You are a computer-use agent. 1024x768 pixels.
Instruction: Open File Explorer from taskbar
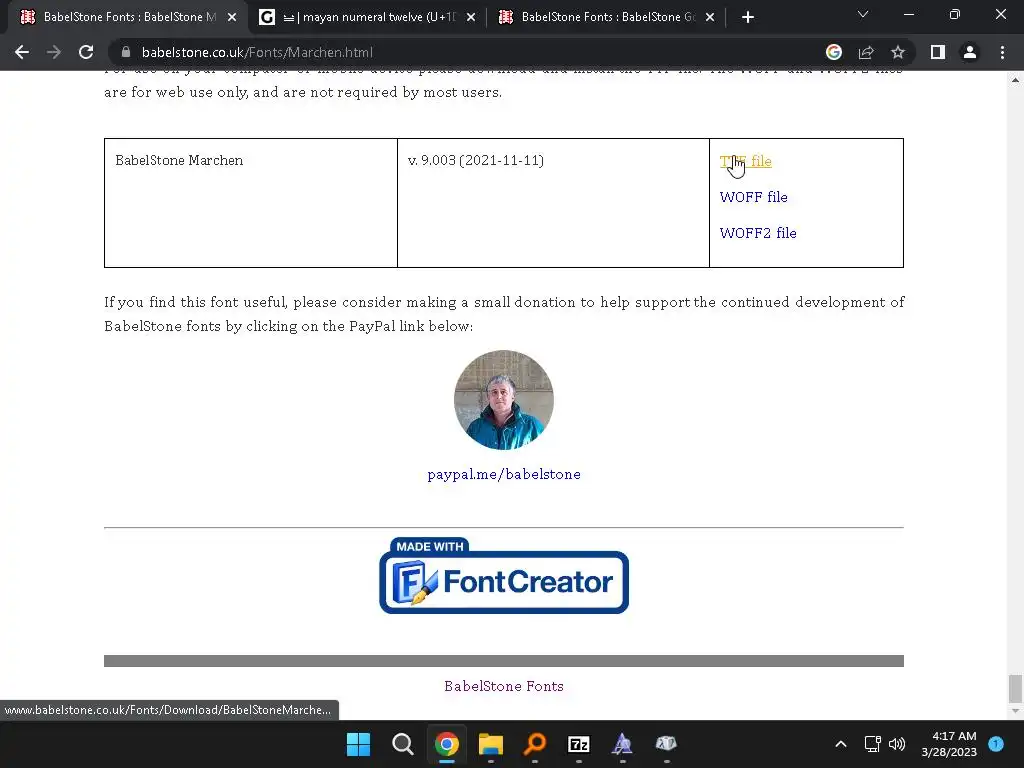490,744
